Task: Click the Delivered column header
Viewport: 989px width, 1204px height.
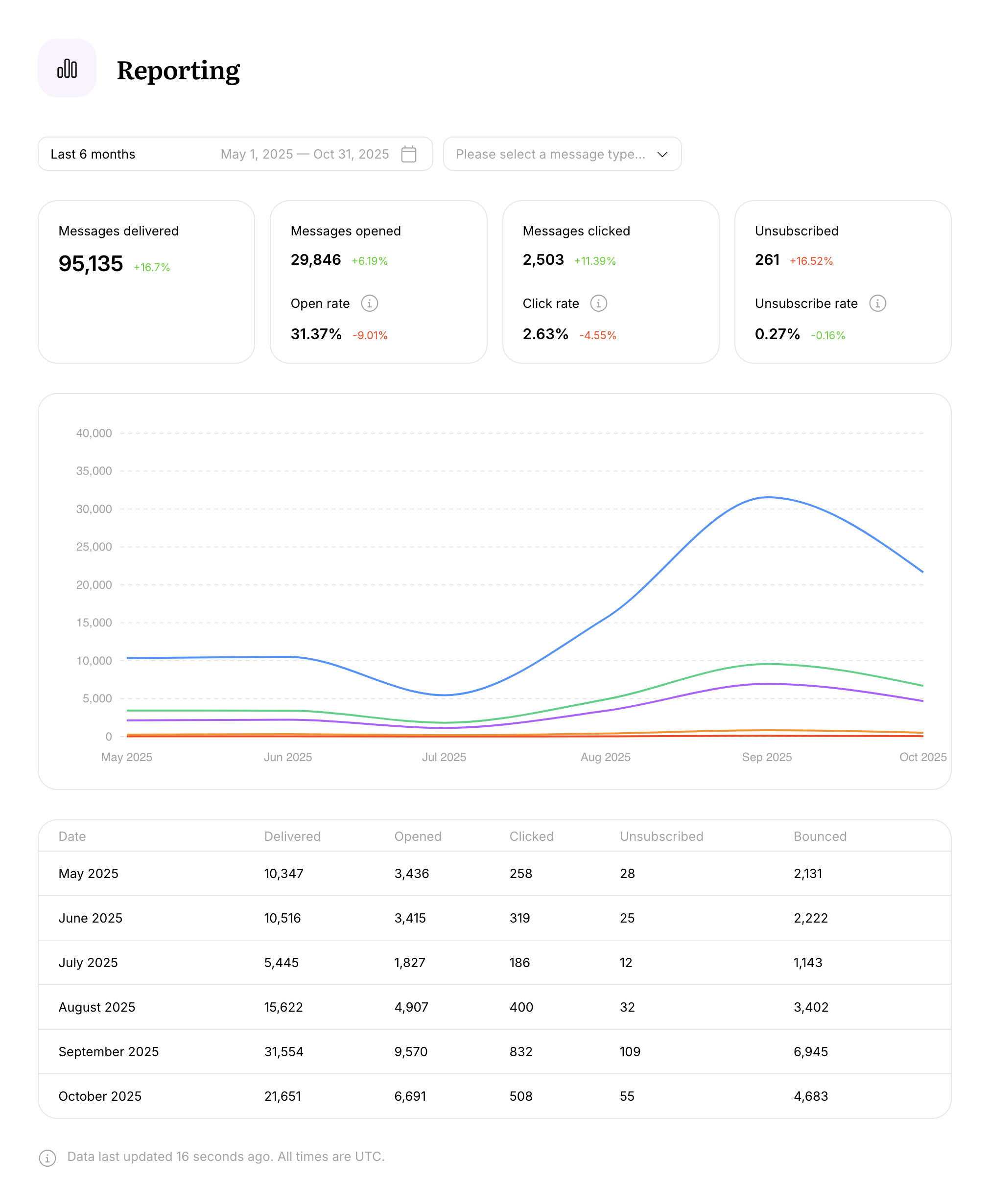Action: (x=292, y=836)
